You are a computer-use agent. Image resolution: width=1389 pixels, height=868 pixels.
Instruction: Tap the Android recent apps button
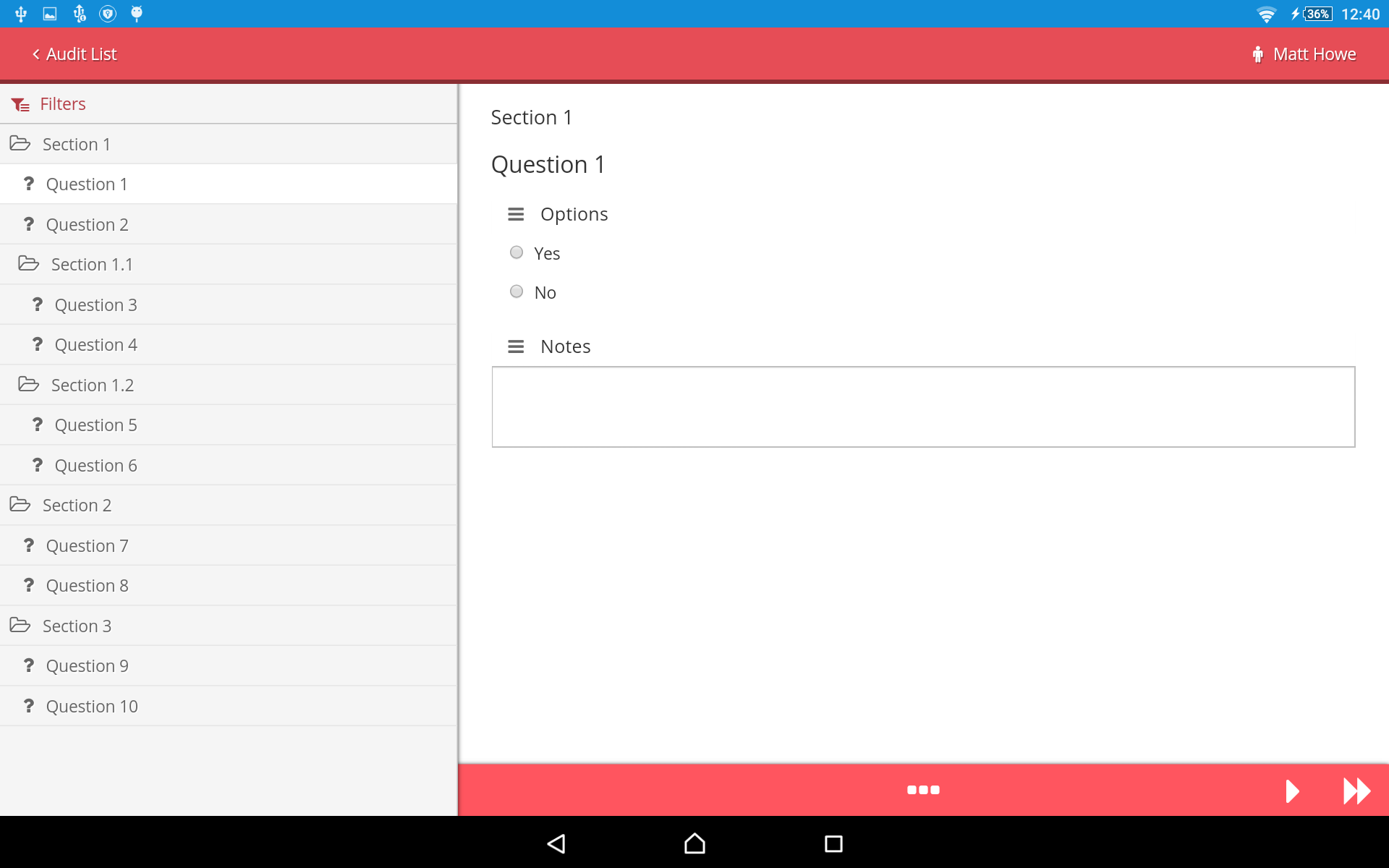tap(833, 843)
